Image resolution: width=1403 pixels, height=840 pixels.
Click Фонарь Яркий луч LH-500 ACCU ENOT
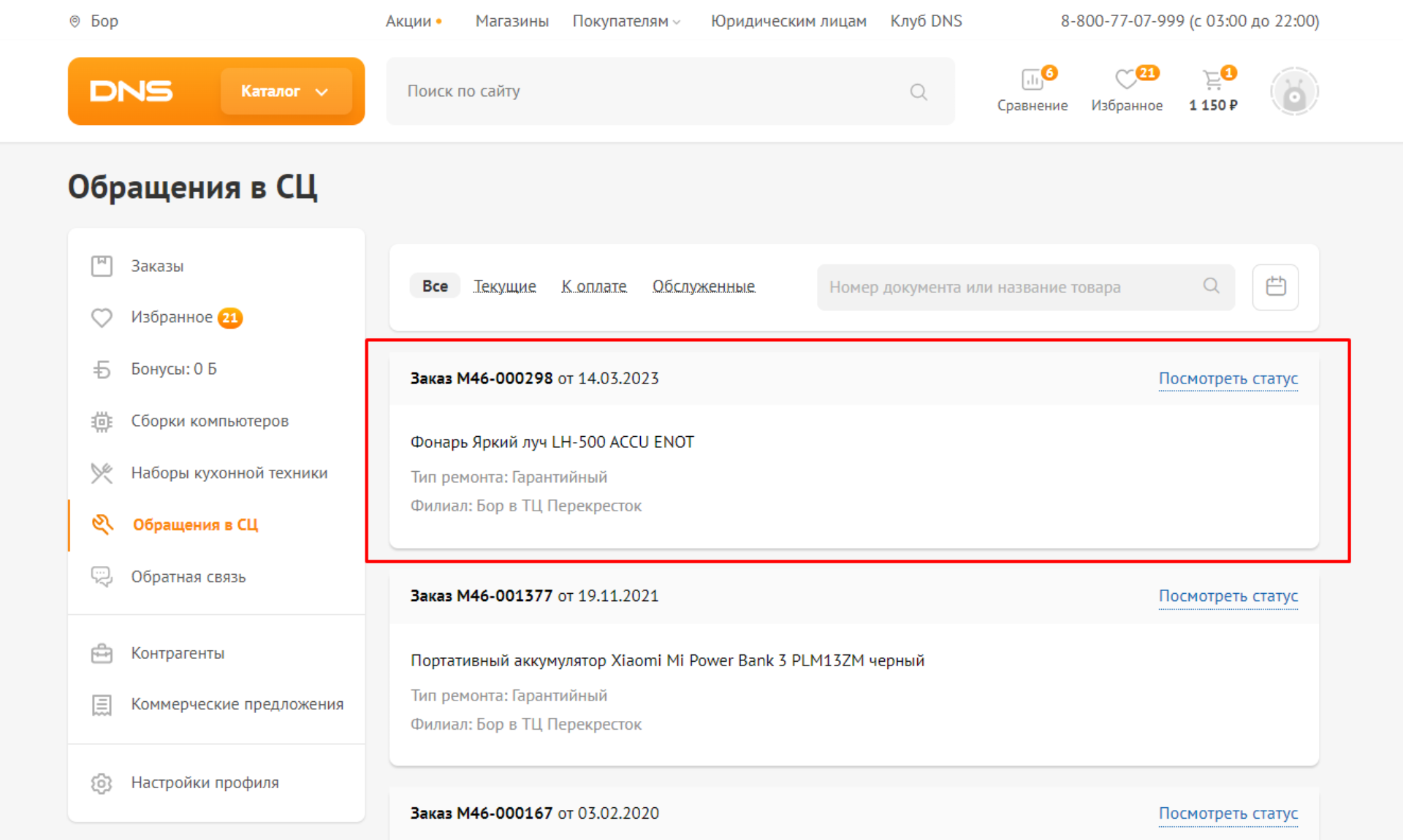tap(552, 442)
